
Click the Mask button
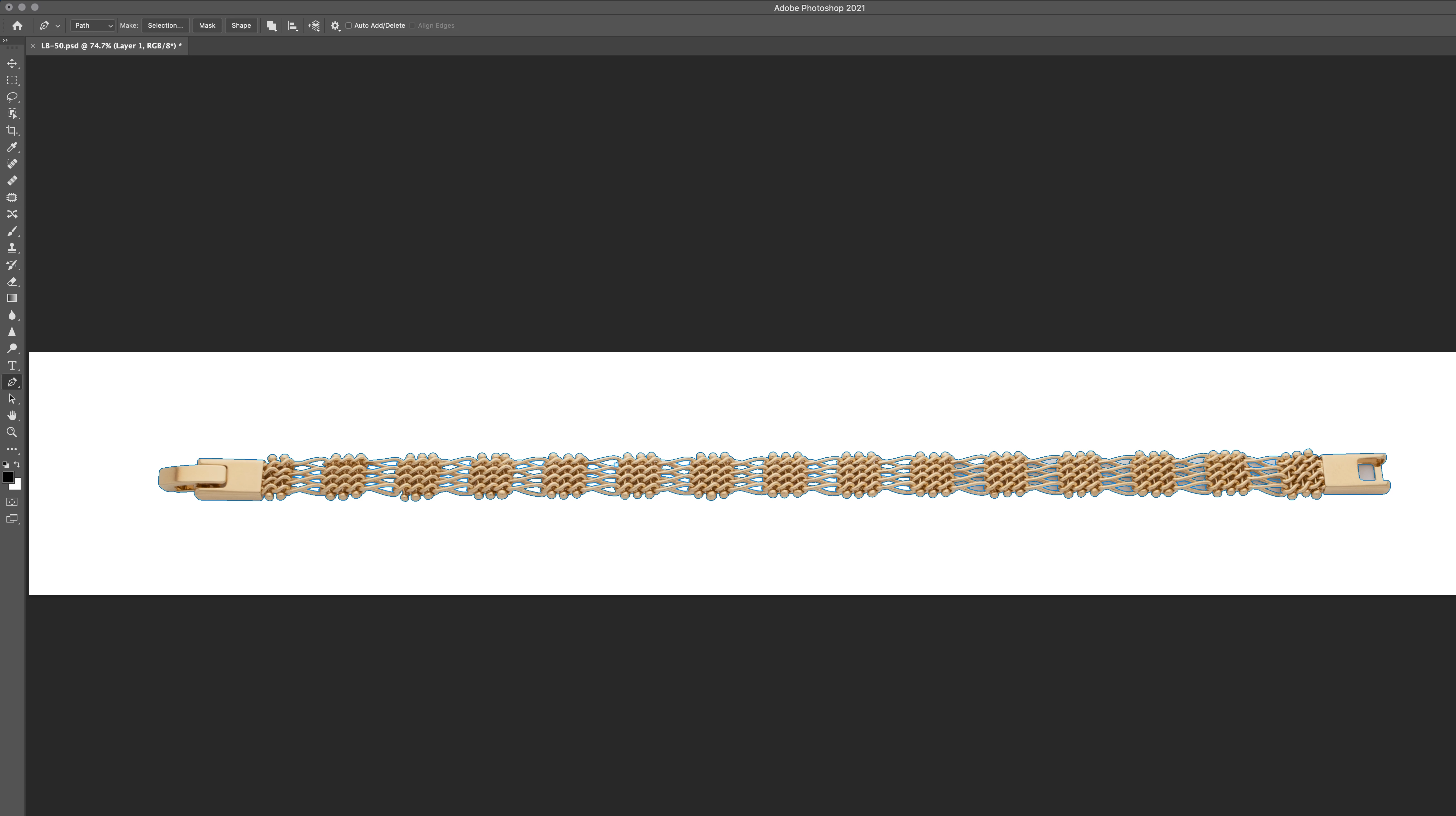click(x=207, y=25)
